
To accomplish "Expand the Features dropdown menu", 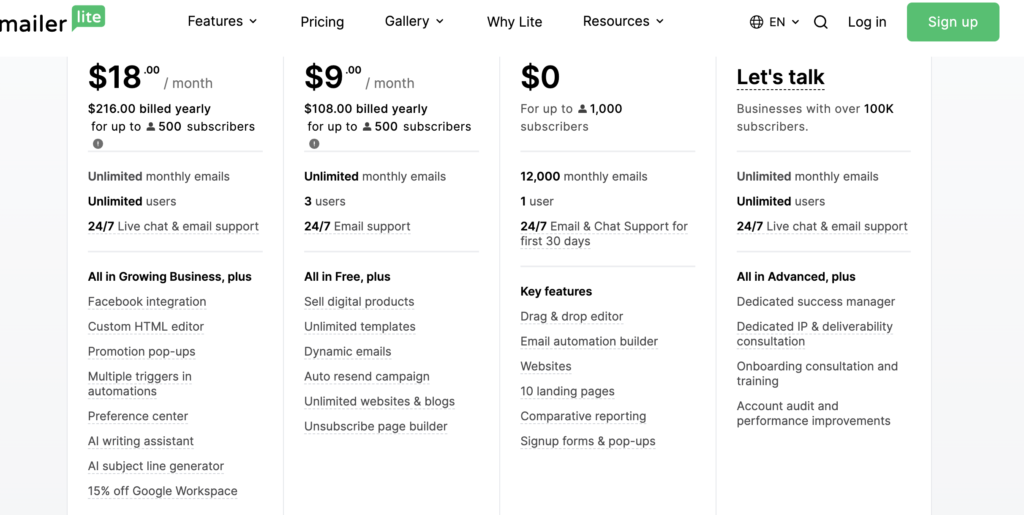I will (222, 21).
